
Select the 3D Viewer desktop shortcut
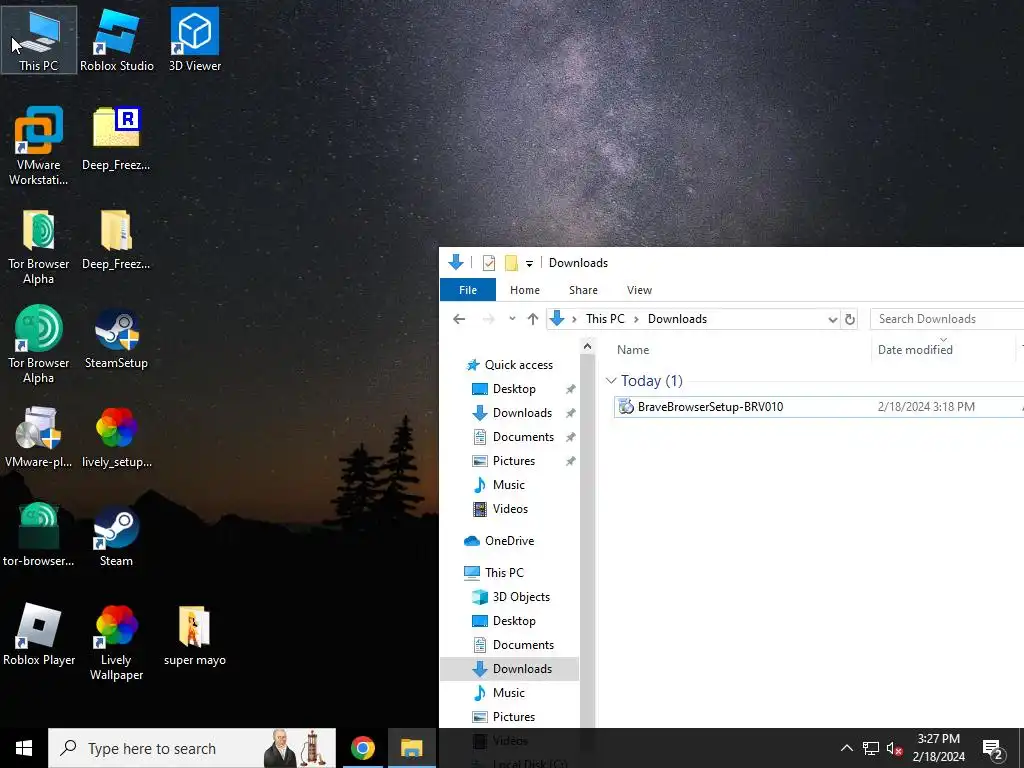pos(195,39)
